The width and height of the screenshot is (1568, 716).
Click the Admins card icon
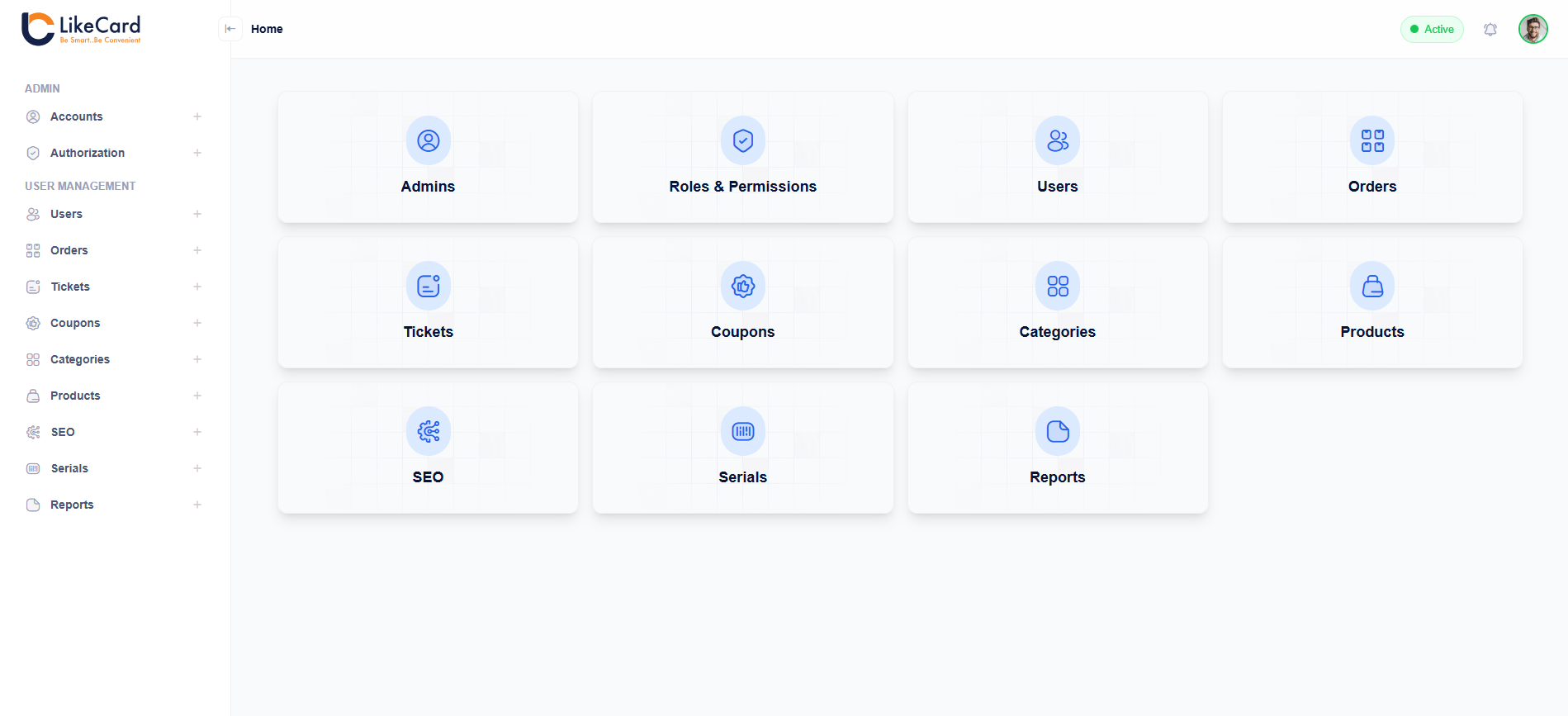428,140
